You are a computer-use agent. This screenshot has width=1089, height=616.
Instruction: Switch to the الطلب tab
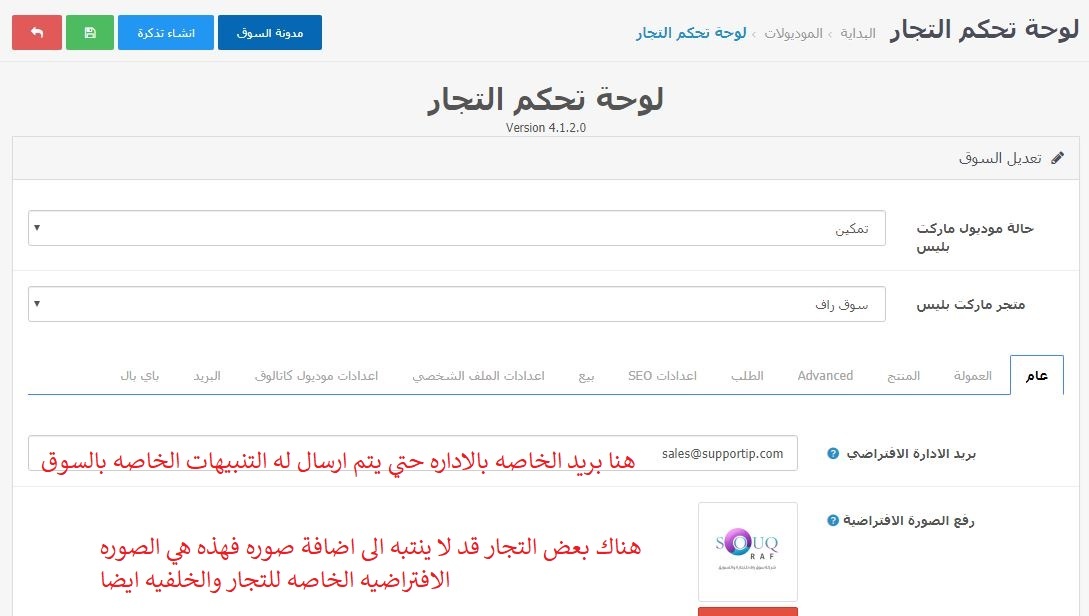tap(747, 376)
